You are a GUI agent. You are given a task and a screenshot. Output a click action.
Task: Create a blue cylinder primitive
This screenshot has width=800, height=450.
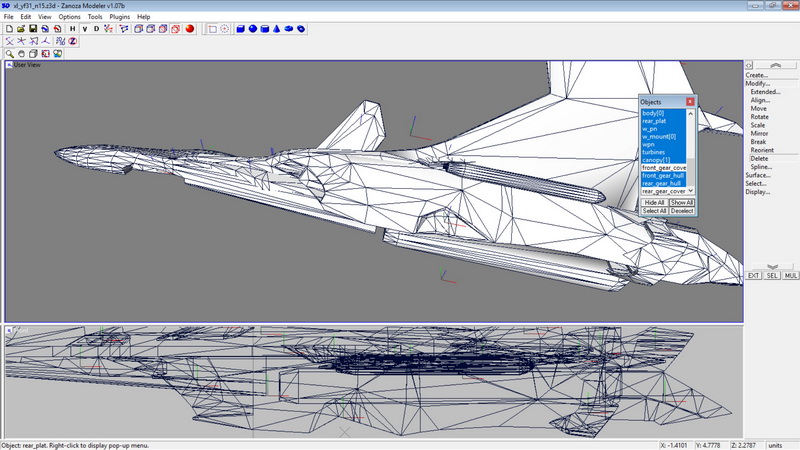coord(265,29)
